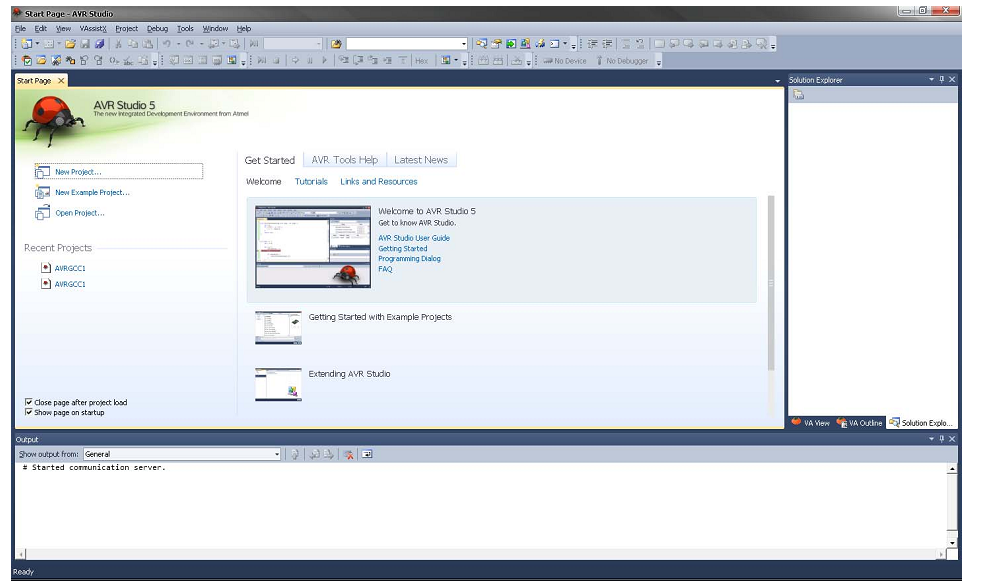The height and width of the screenshot is (583, 982).
Task: Click the No Debugger toolbar button
Action: tap(622, 61)
